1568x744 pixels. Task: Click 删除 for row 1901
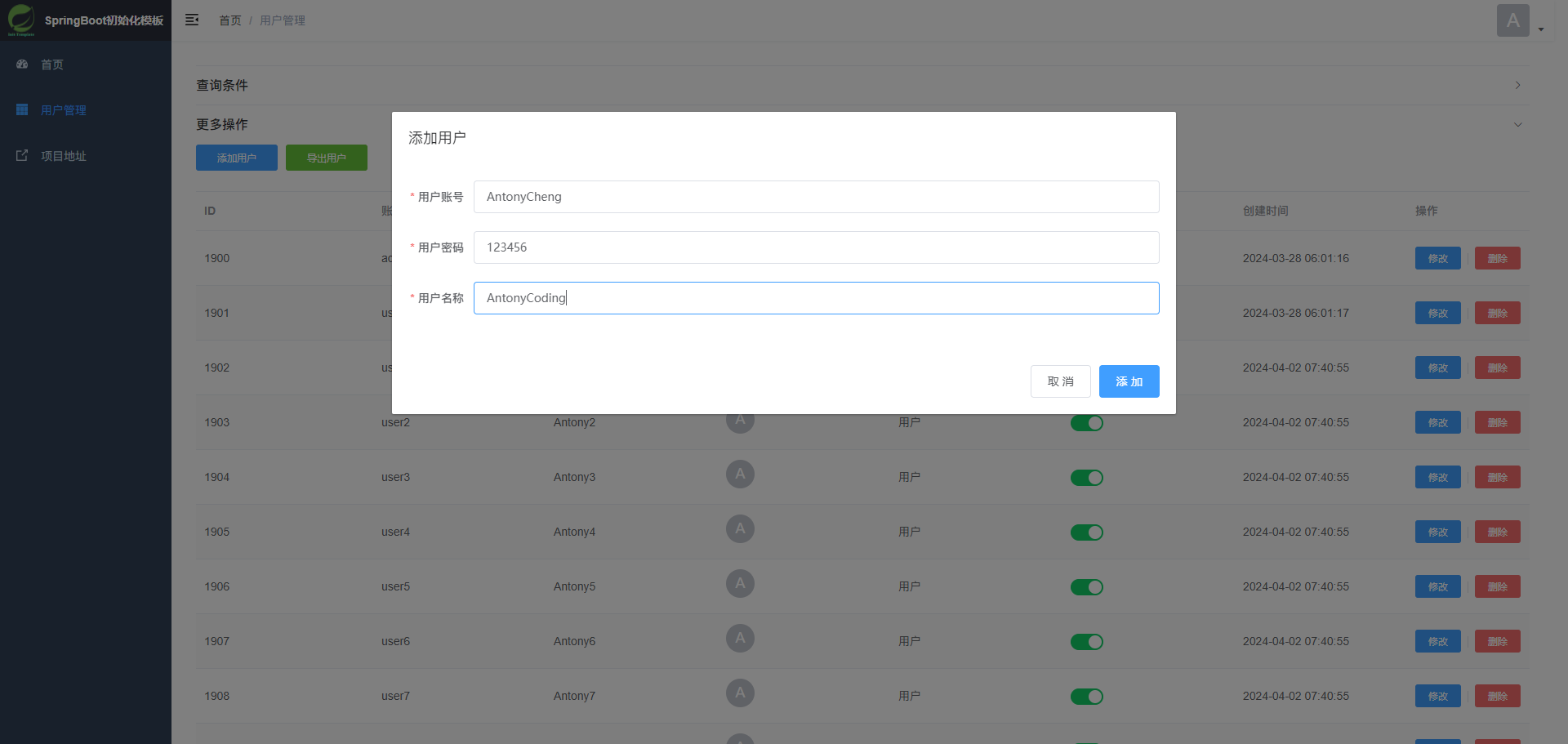coord(1498,313)
